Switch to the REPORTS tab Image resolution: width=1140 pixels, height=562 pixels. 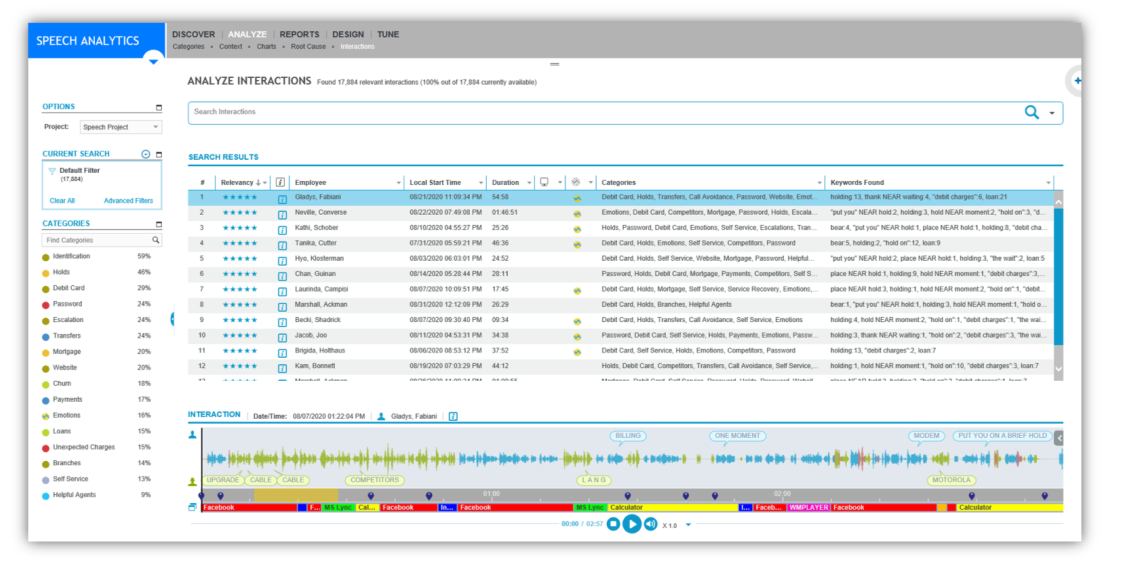pyautogui.click(x=299, y=34)
